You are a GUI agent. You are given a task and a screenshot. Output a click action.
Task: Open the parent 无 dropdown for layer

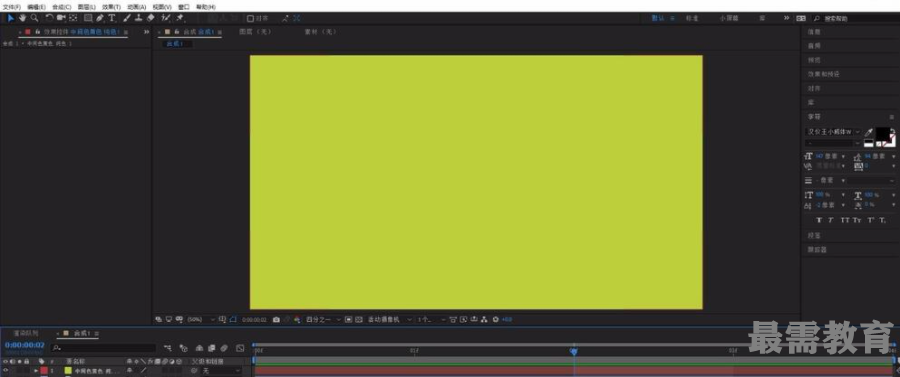[221, 371]
